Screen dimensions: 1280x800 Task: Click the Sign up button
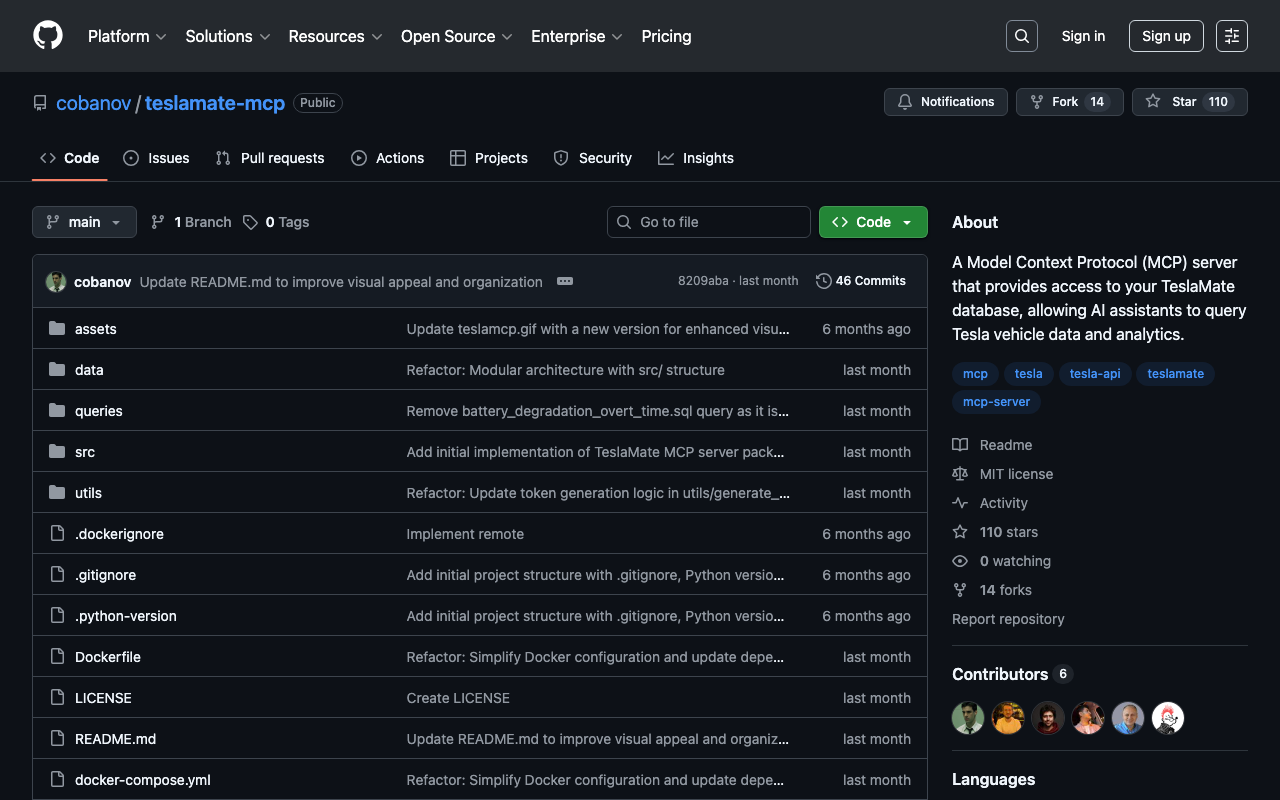[x=1166, y=36]
